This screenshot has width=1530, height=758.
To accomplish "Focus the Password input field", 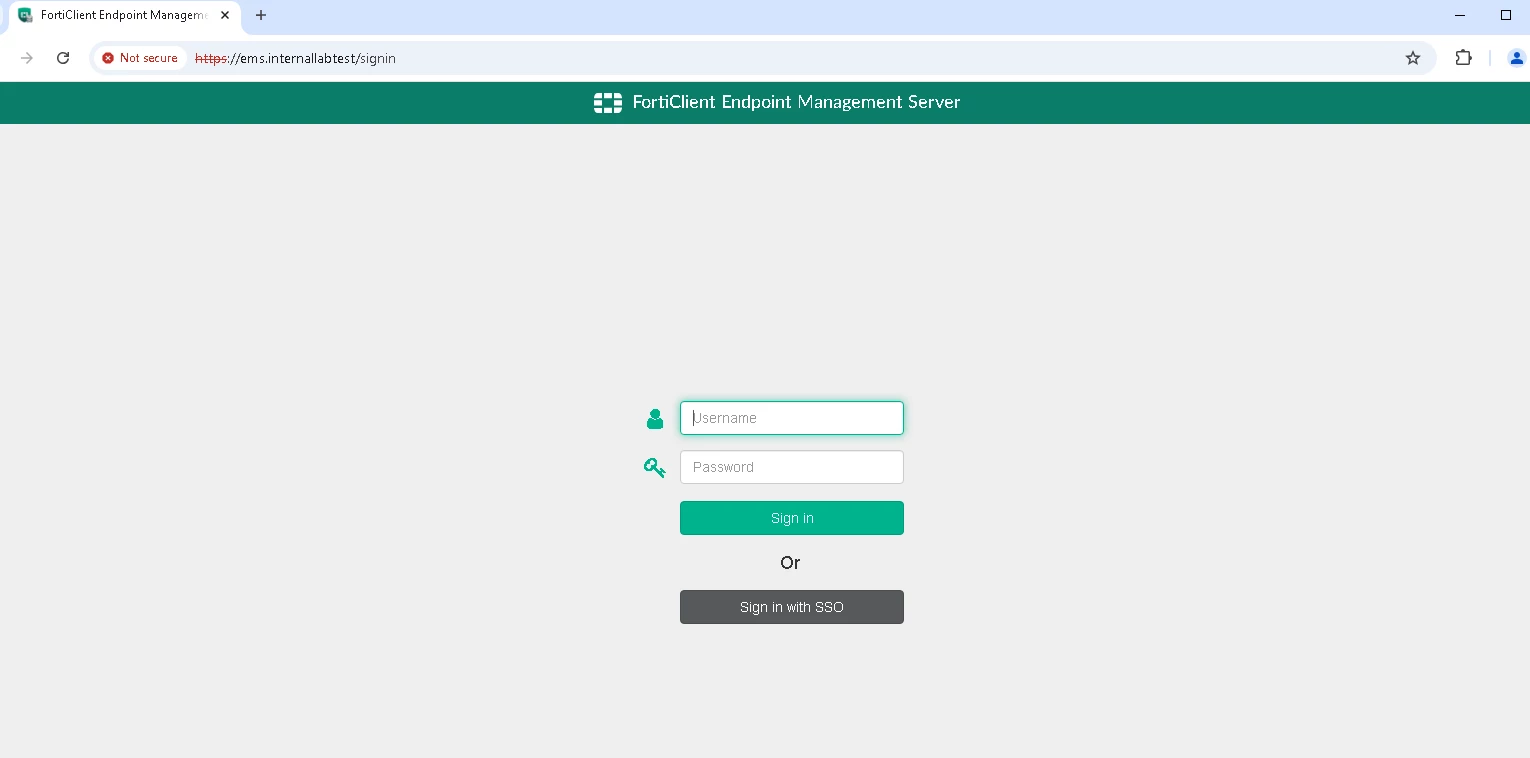I will click(x=792, y=467).
